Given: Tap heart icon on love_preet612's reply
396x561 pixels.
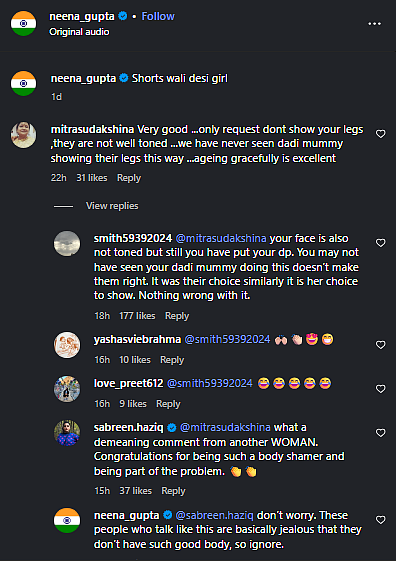Looking at the screenshot, I should [x=380, y=389].
